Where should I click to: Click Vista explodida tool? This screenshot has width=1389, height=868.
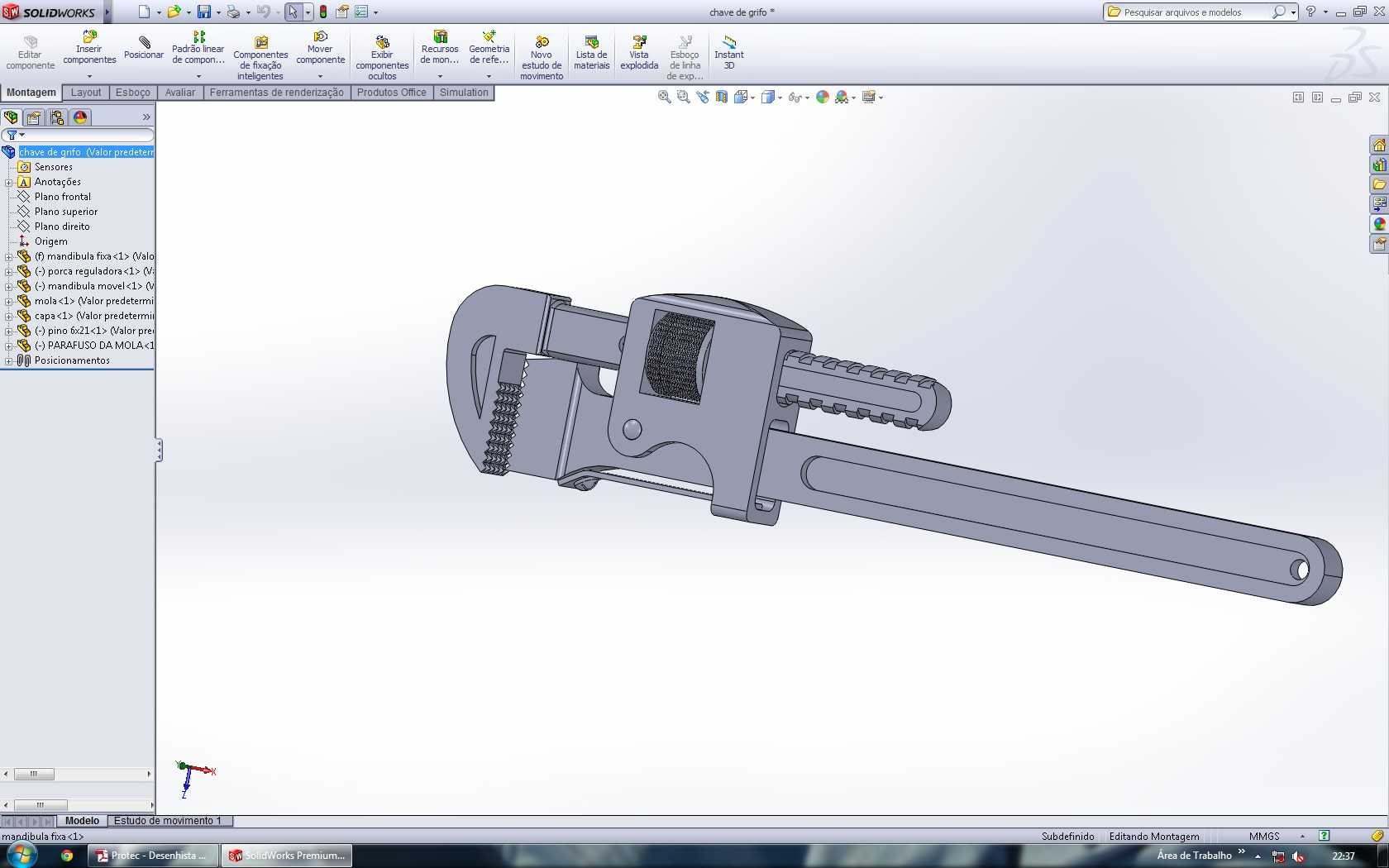tap(639, 53)
